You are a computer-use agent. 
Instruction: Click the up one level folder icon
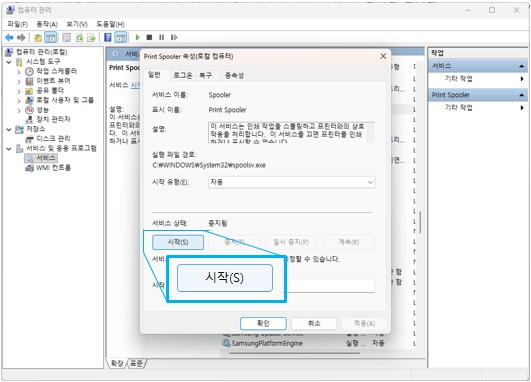(x=38, y=38)
